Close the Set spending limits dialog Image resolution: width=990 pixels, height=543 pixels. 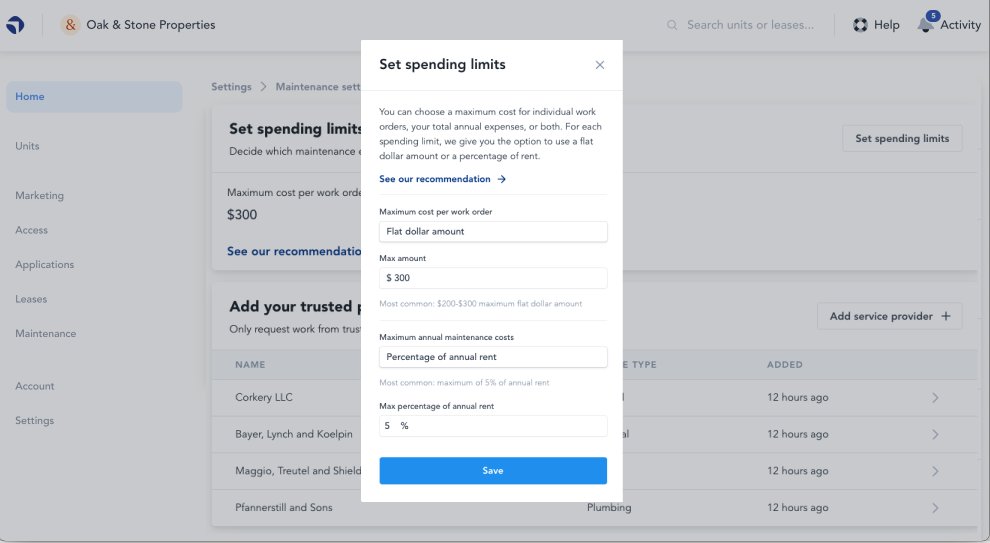coord(600,65)
